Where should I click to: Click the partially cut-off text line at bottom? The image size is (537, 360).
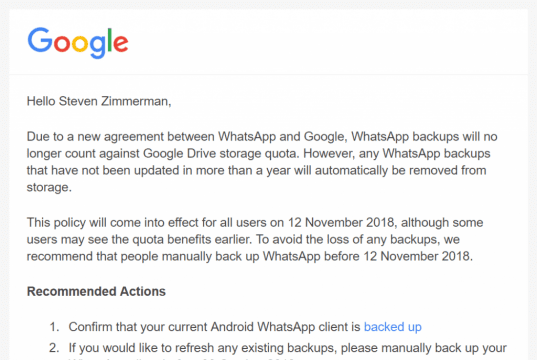(x=182, y=358)
